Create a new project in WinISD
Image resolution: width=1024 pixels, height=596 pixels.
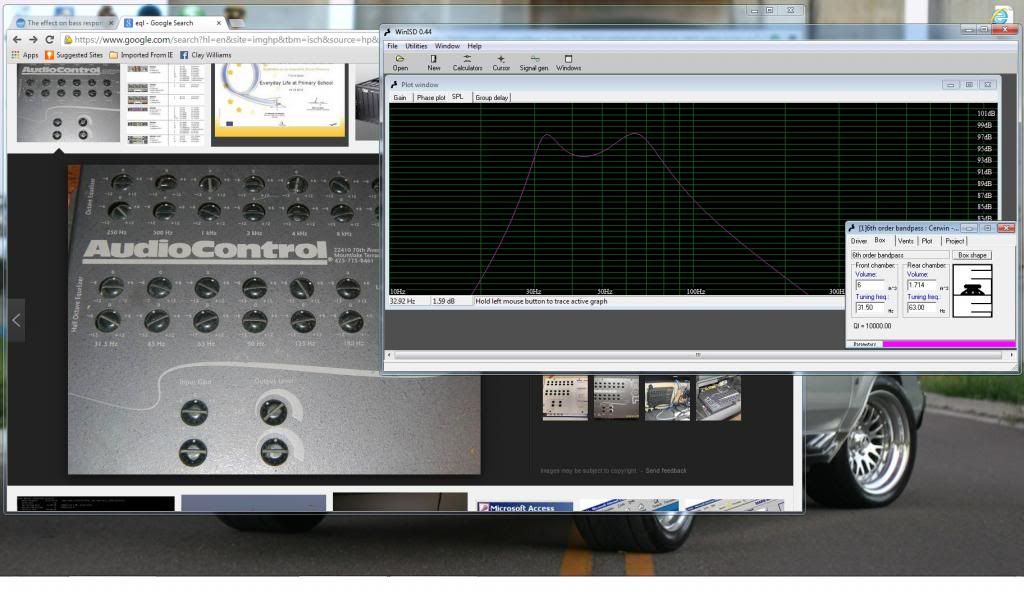(434, 63)
